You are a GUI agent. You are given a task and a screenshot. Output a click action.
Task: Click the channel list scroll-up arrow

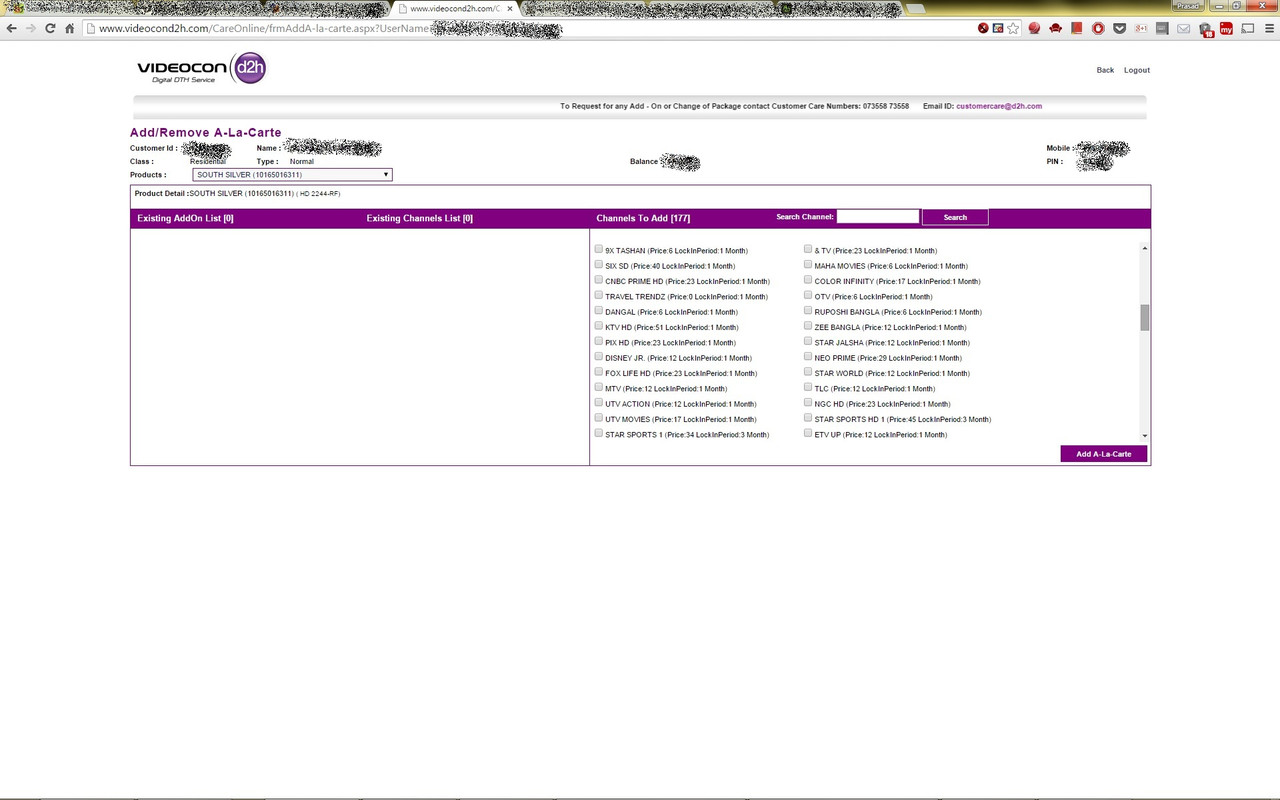click(1145, 248)
